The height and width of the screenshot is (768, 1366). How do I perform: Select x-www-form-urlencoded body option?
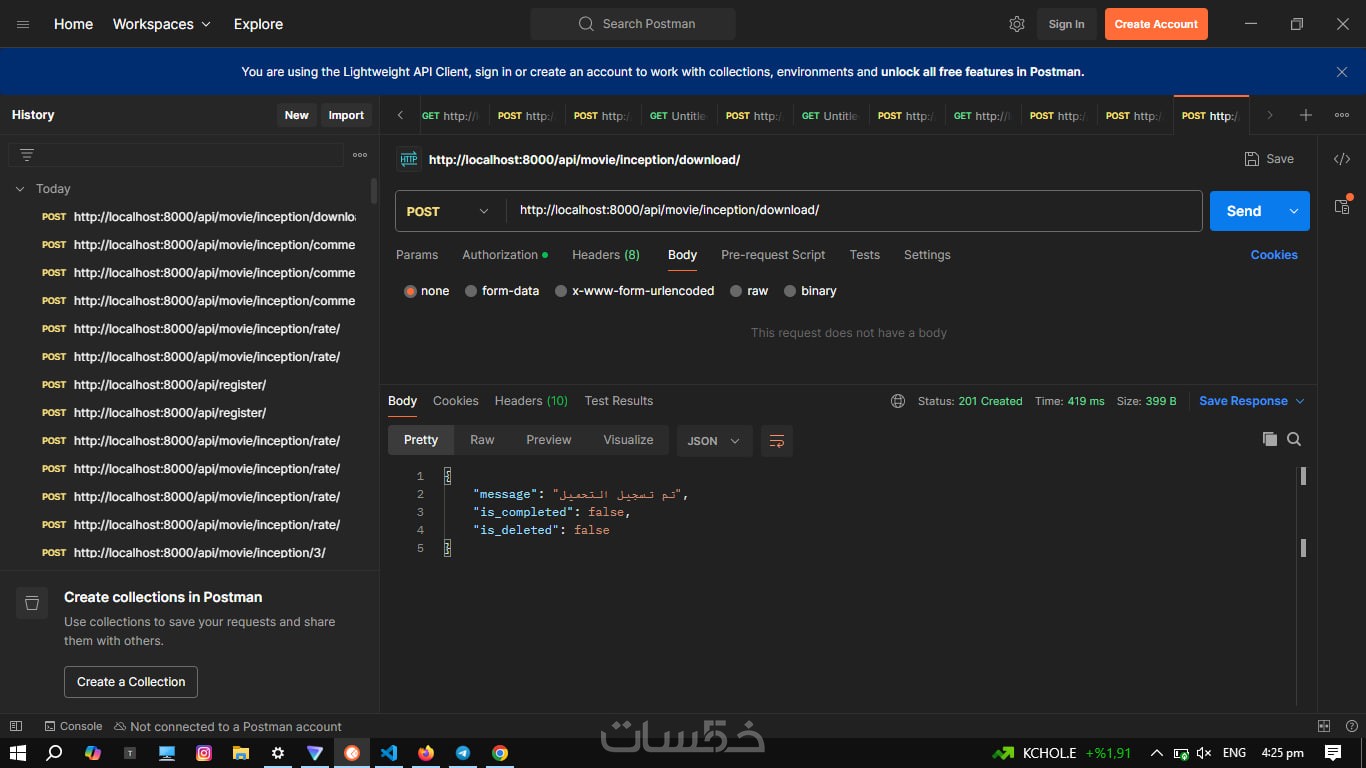(x=635, y=291)
